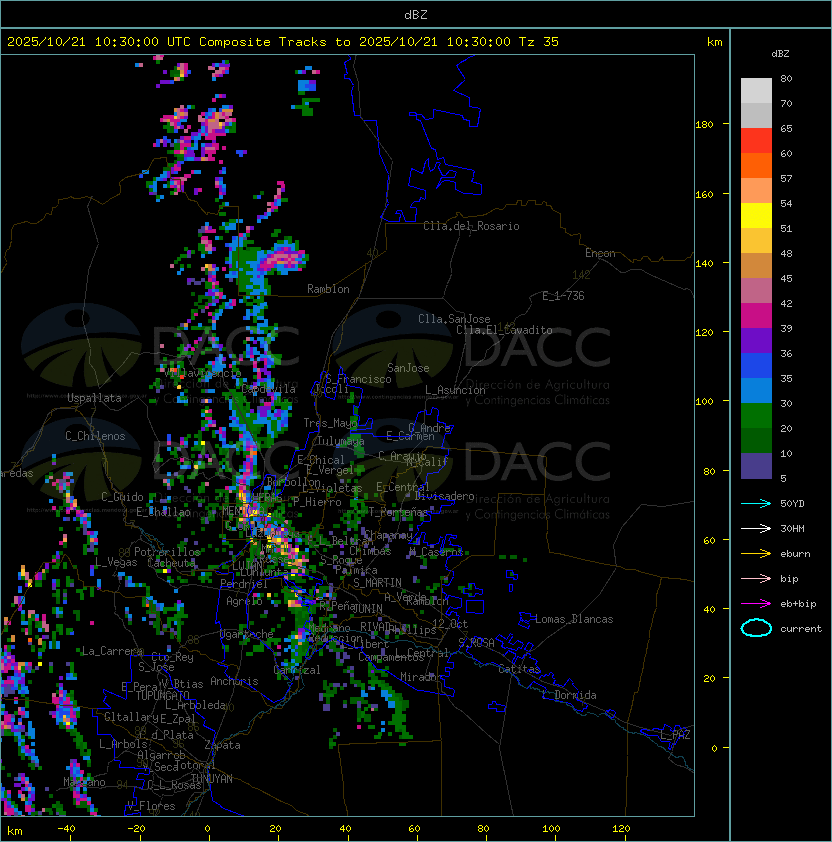Viewport: 832px width, 842px height.
Task: Click the 'TUPUNGATO' map label
Action: [162, 695]
